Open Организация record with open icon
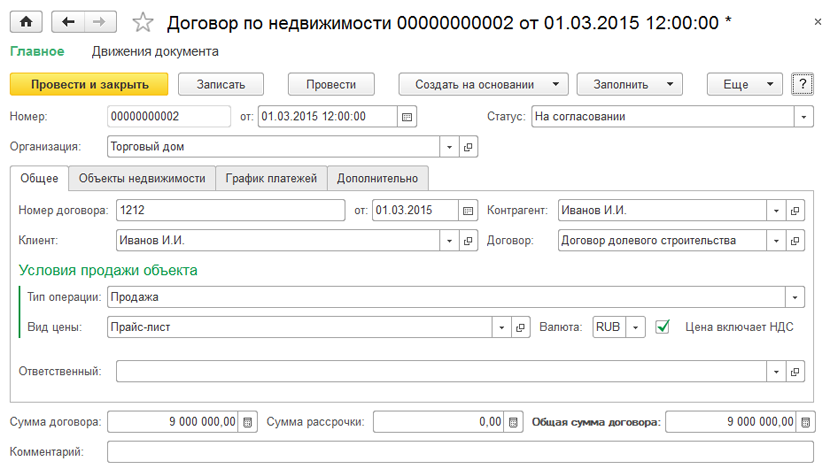 [469, 147]
